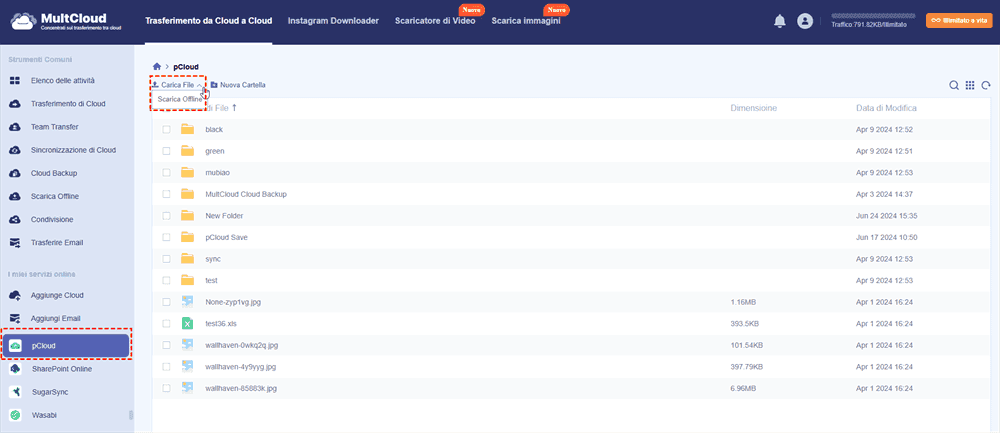
Task: Open the pCloud Save folder name
Action: pos(226,237)
